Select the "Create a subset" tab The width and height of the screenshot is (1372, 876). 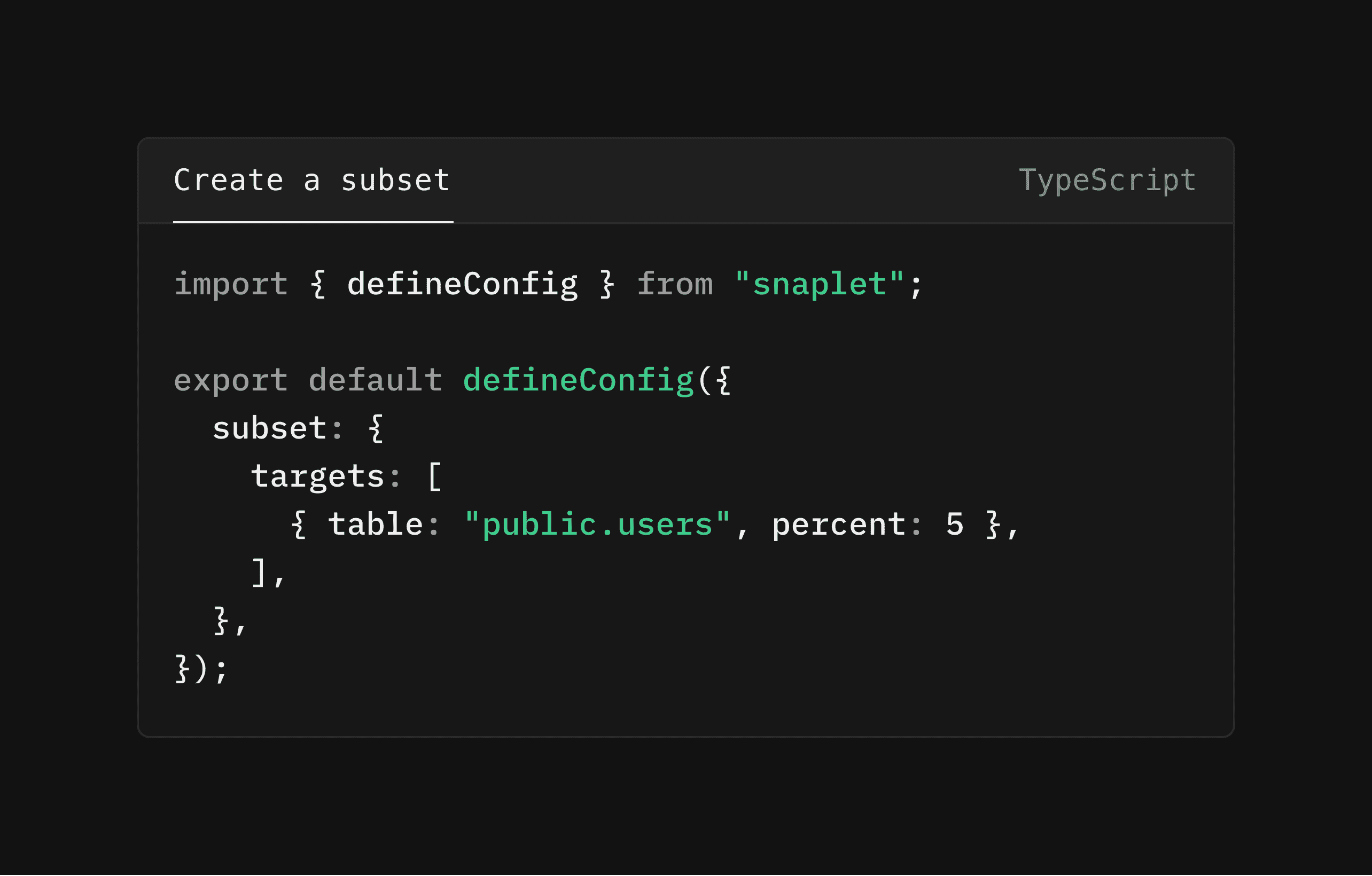click(312, 181)
